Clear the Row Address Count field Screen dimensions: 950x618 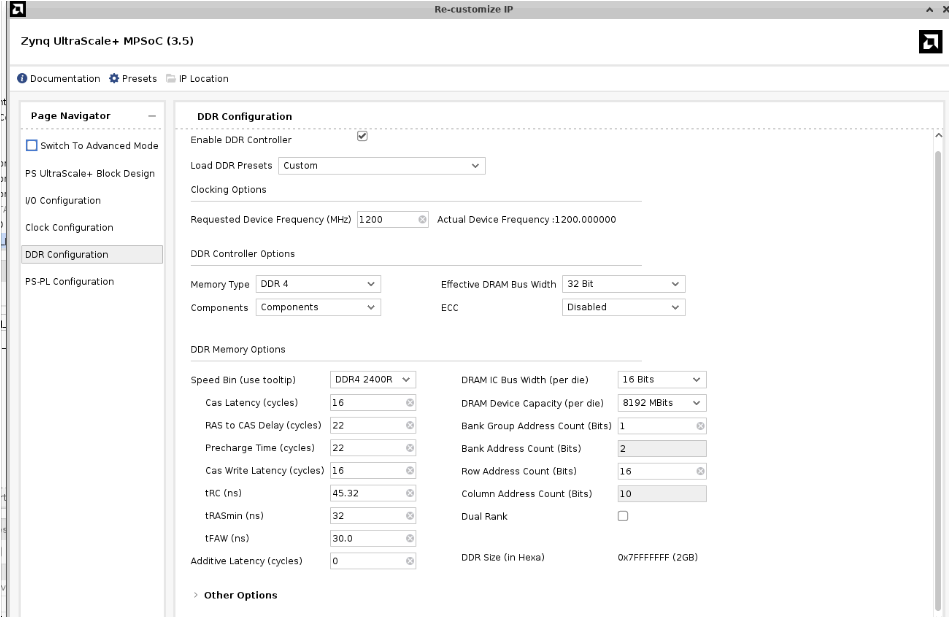coord(700,471)
